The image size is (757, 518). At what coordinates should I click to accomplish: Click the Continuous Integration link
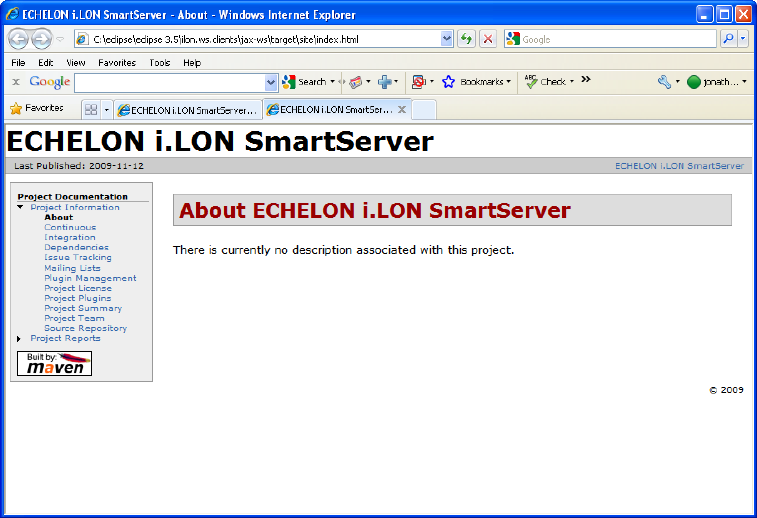point(70,232)
